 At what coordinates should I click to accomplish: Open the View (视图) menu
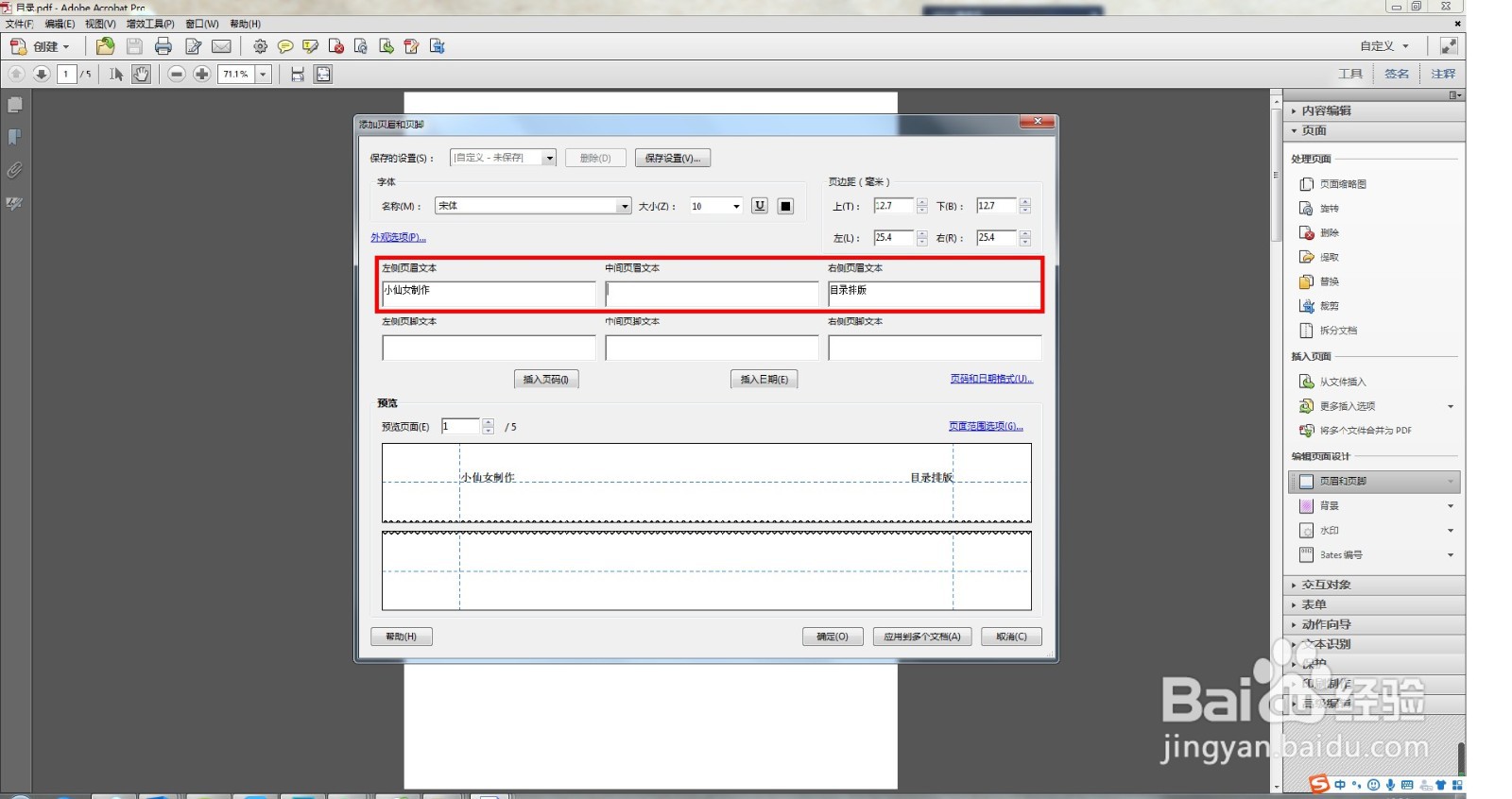tap(100, 24)
